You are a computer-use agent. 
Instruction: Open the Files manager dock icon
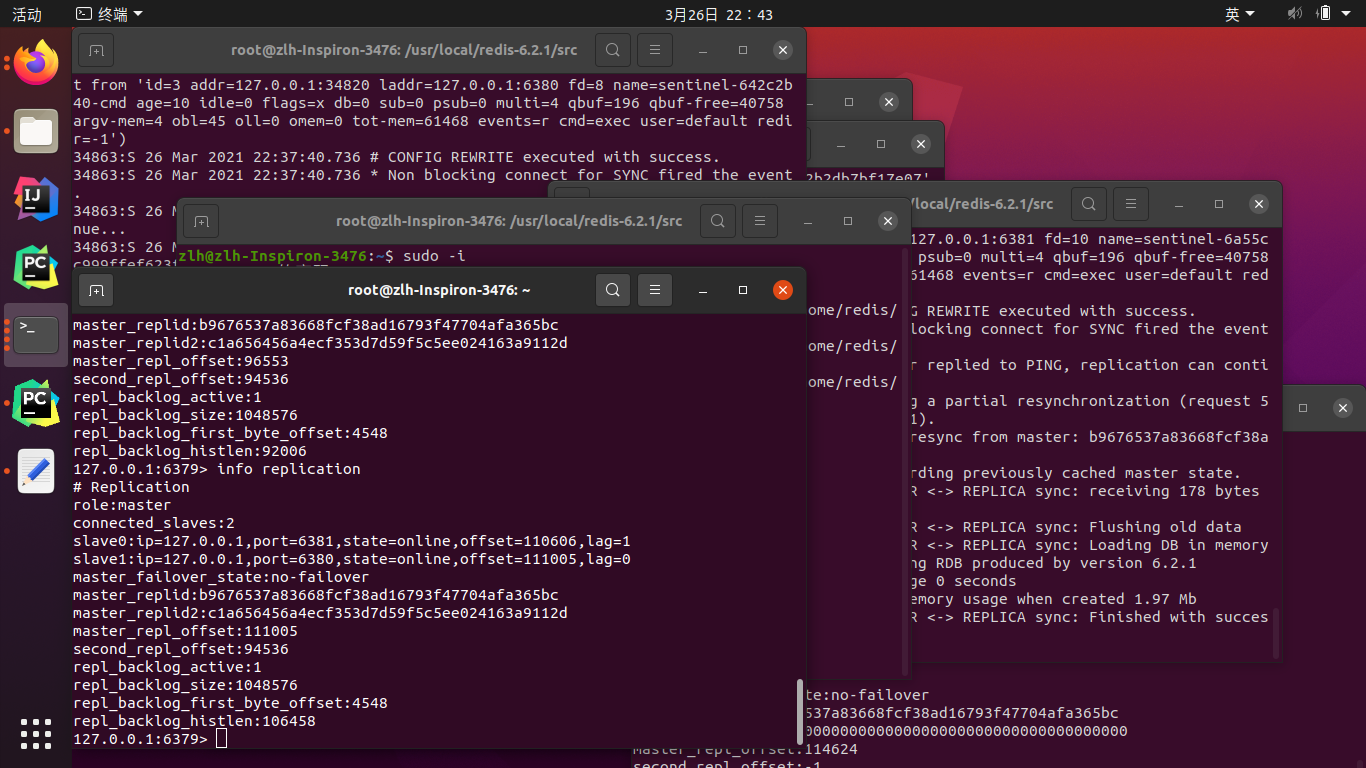coord(36,131)
